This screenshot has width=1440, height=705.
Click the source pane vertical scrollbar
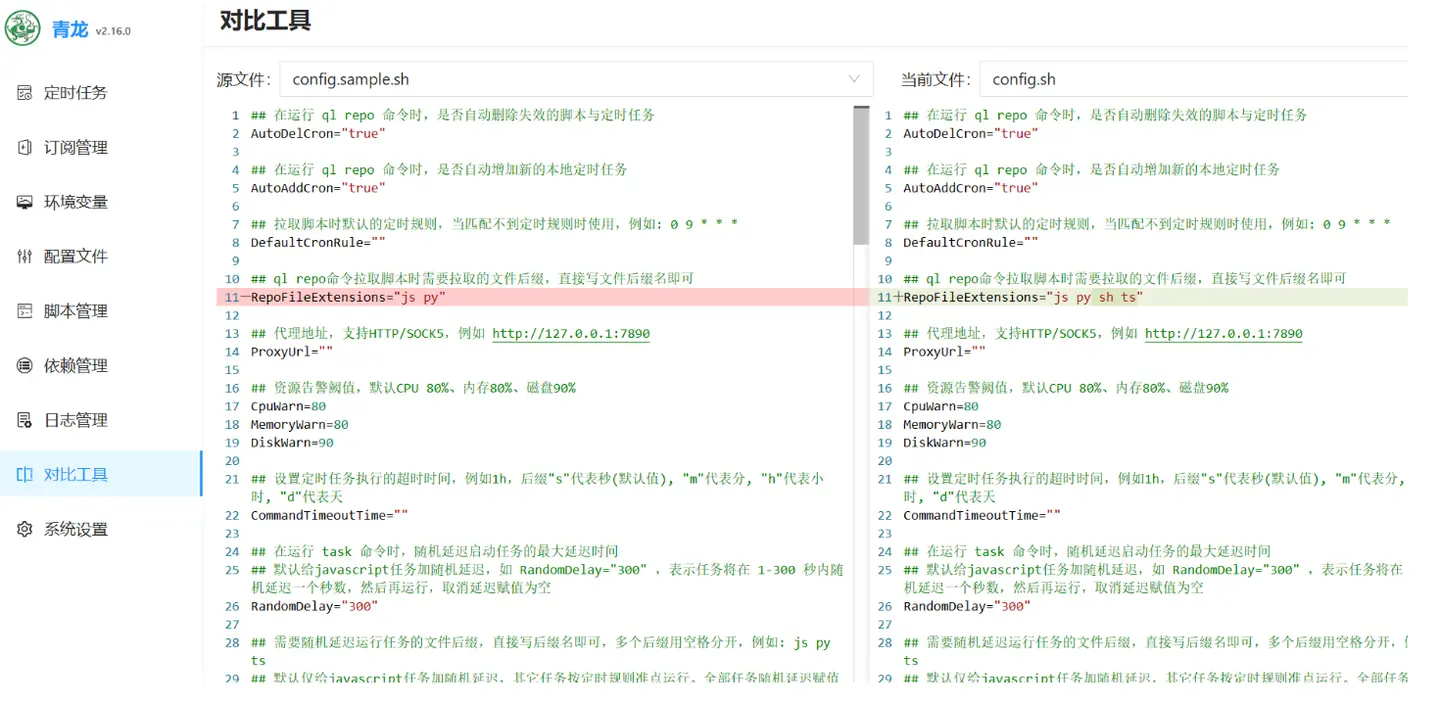(861, 176)
